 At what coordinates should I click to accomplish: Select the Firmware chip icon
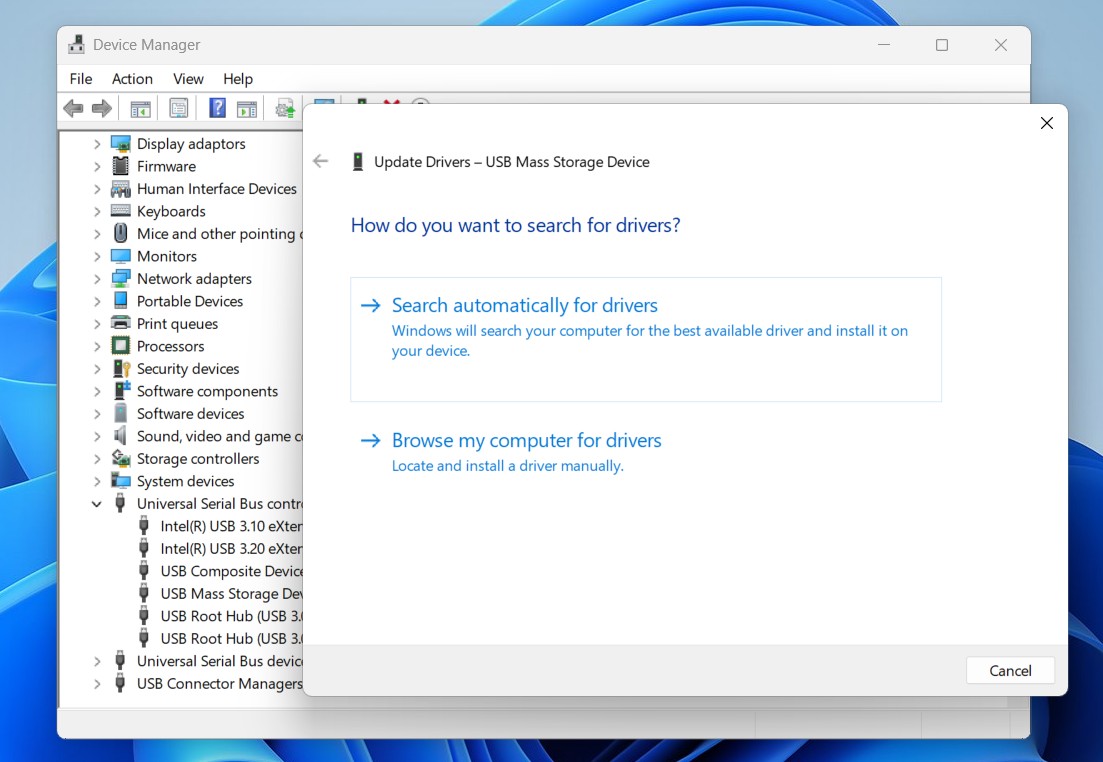[x=121, y=166]
